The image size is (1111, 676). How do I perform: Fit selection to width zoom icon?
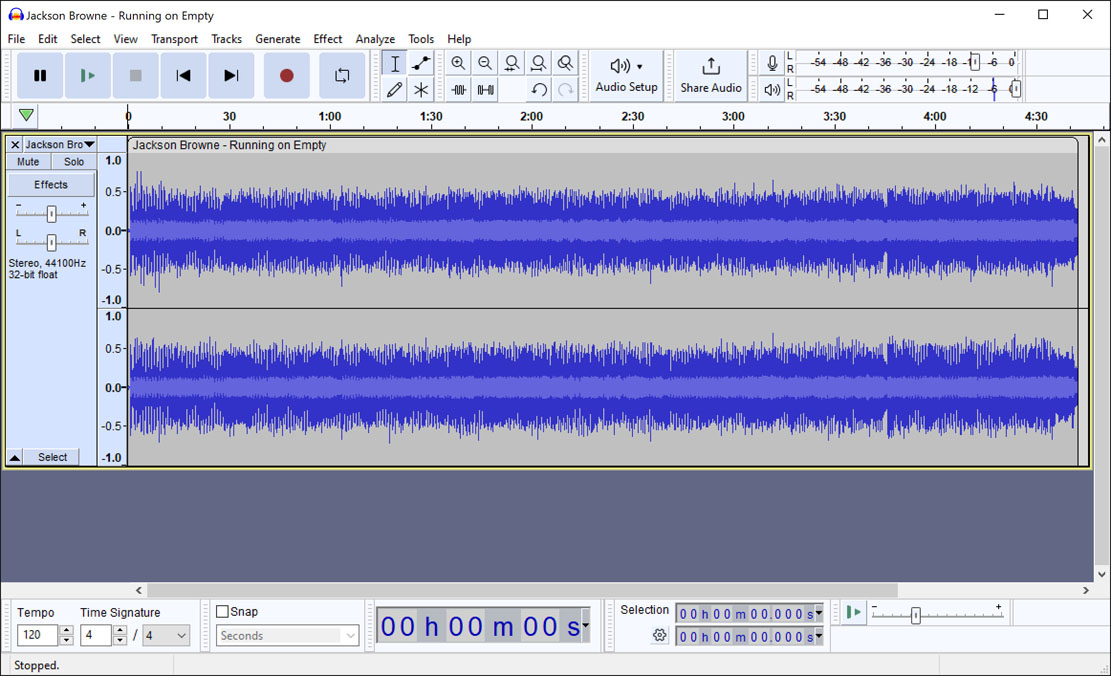click(x=512, y=63)
